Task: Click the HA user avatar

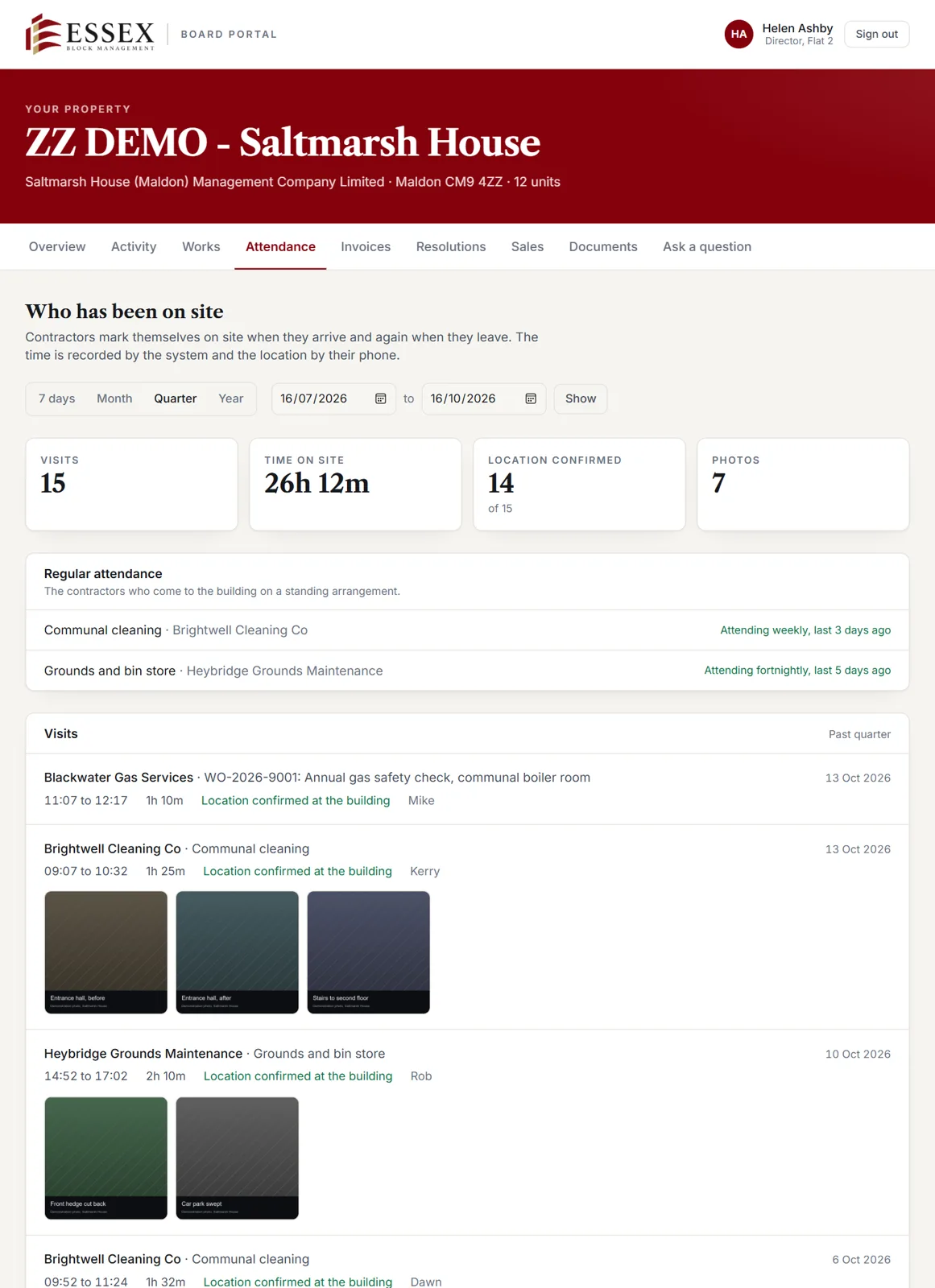Action: point(738,34)
